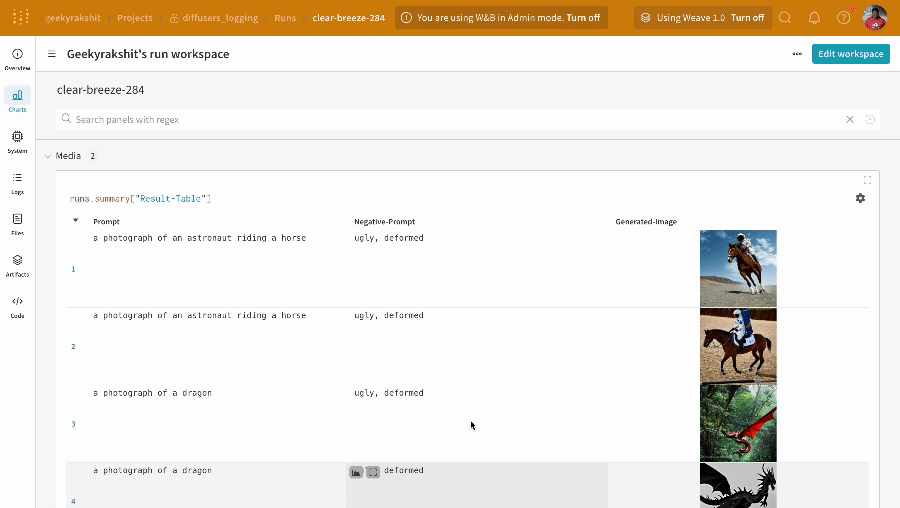The image size is (900, 508).
Task: Open the Overview section in sidebar
Action: (17, 58)
